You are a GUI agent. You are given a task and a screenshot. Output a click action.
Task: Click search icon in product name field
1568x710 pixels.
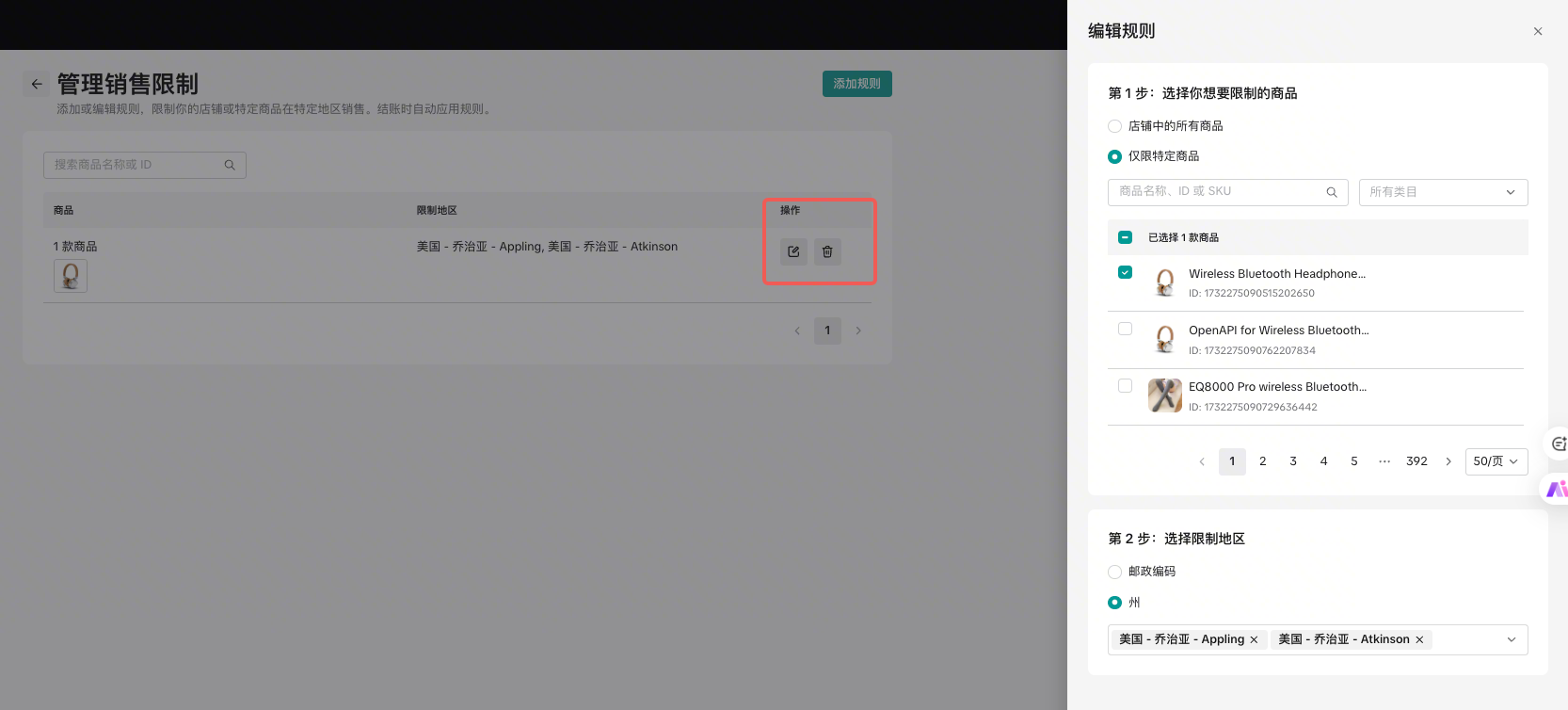coord(1332,192)
